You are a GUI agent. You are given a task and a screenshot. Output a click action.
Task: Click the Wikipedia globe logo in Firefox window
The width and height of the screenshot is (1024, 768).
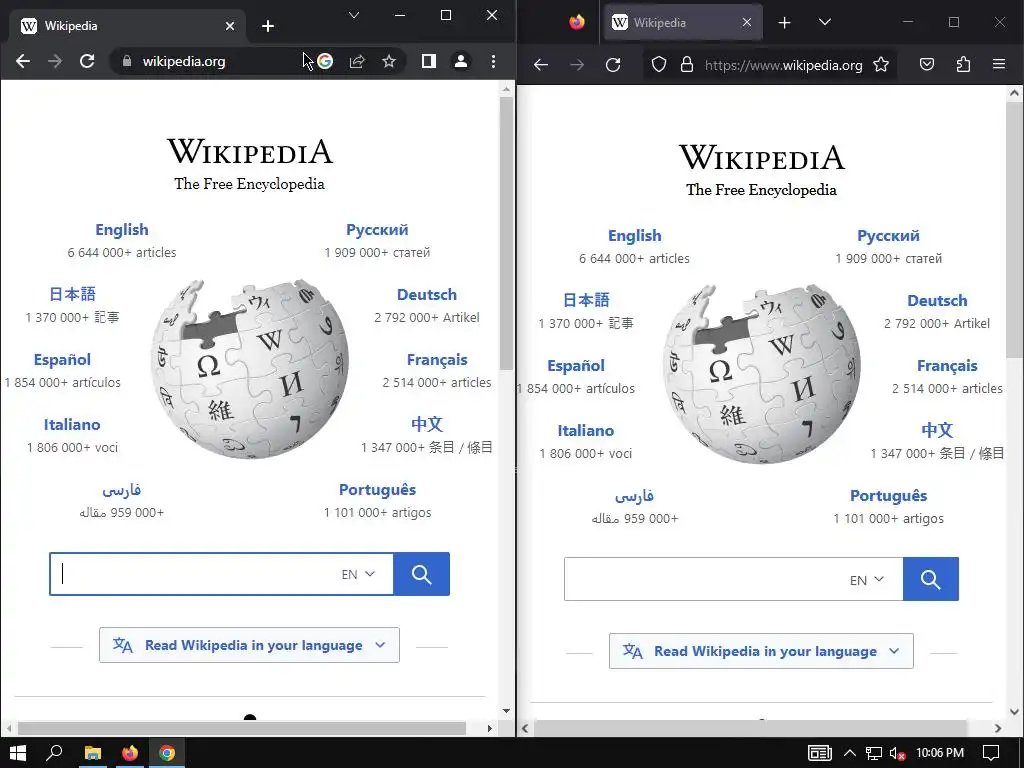tap(761, 374)
